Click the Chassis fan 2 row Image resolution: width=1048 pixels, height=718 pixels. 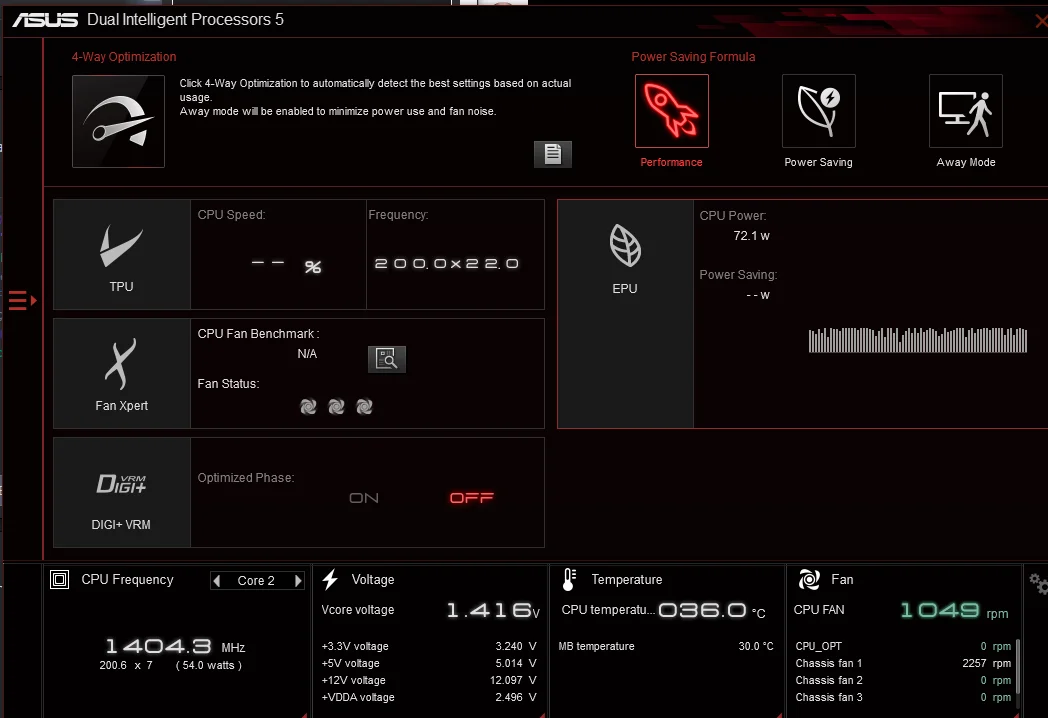coord(903,681)
